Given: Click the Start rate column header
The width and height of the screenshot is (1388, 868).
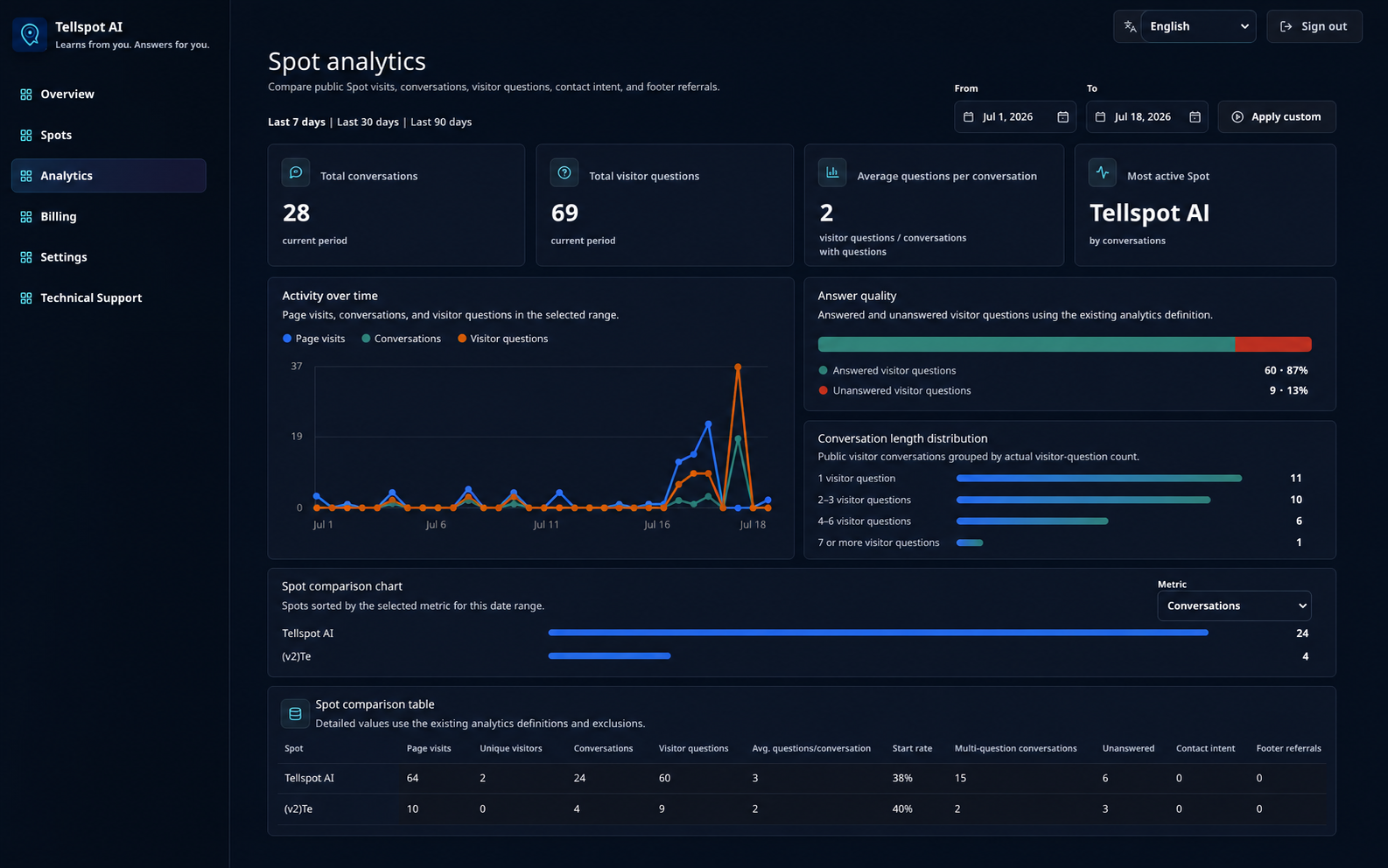Looking at the screenshot, I should point(912,749).
